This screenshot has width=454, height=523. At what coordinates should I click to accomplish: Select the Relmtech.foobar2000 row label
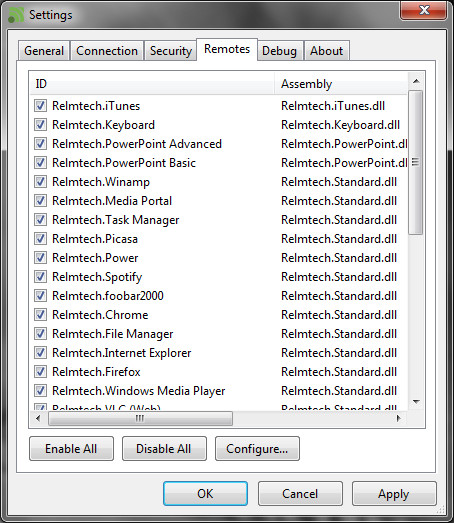108,296
